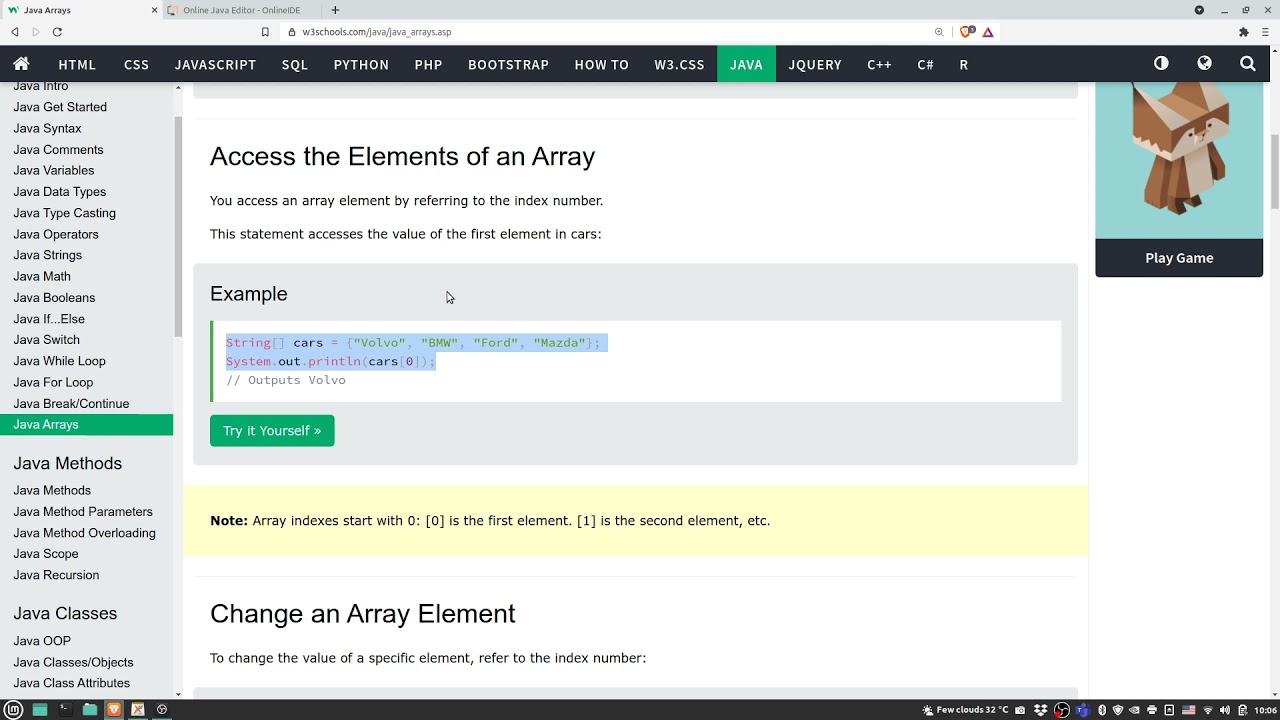Close the Java Arrays tab
The width and height of the screenshot is (1280, 720).
coord(154,10)
